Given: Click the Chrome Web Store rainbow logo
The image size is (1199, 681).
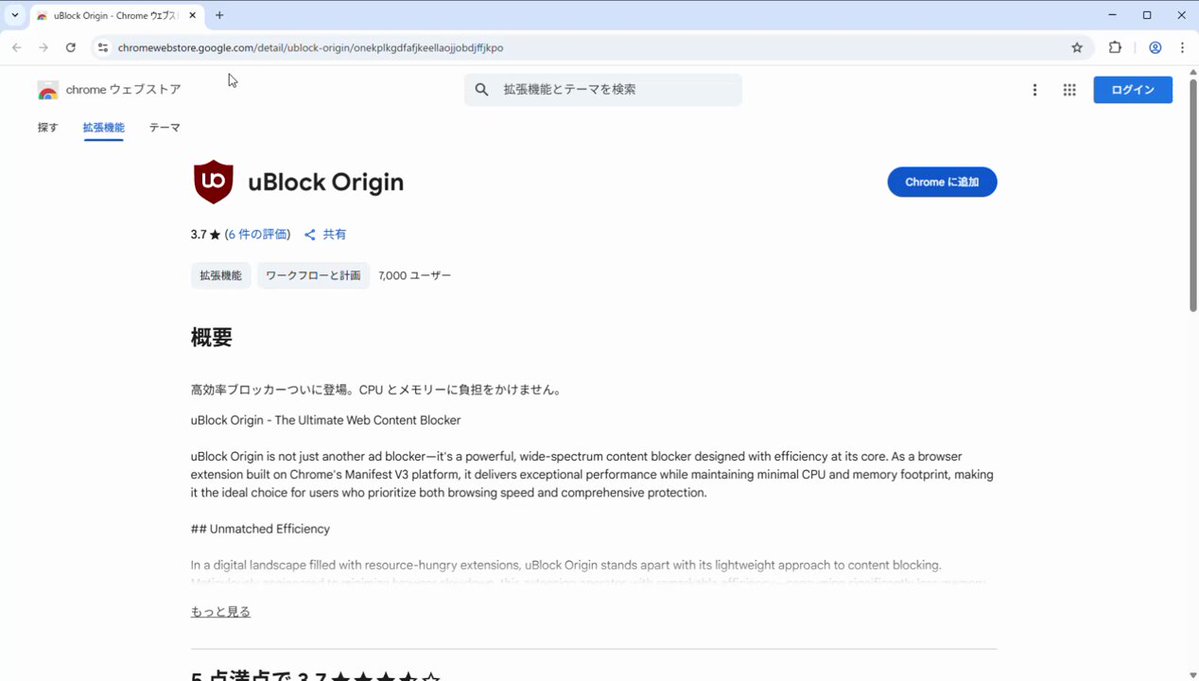Looking at the screenshot, I should pos(47,90).
